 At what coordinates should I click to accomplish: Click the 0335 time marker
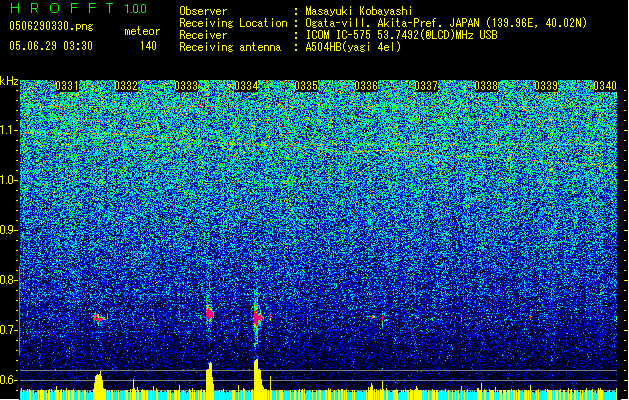(306, 86)
